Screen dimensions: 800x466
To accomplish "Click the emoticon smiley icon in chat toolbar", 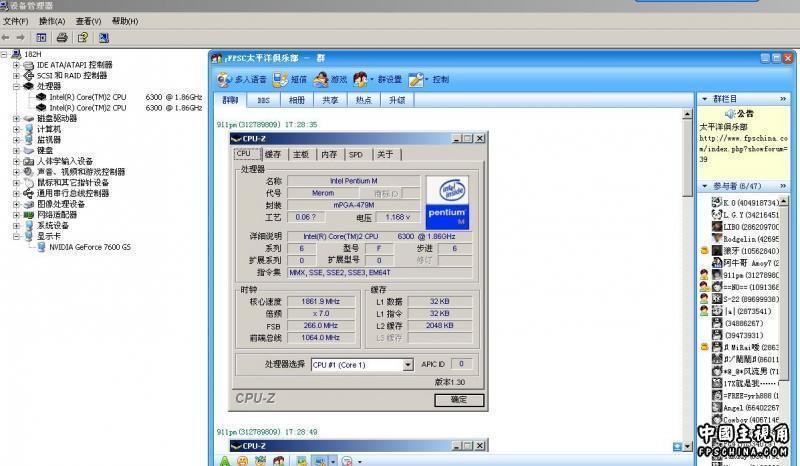I will pyautogui.click(x=242, y=461).
